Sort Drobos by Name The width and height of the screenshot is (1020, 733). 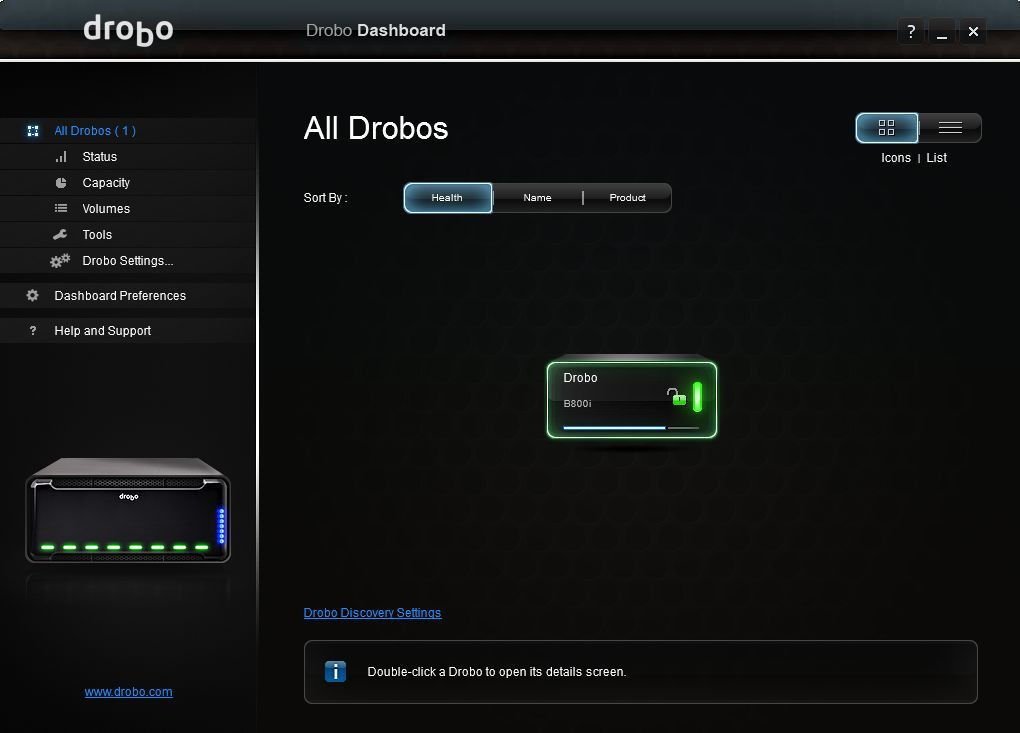tap(537, 198)
